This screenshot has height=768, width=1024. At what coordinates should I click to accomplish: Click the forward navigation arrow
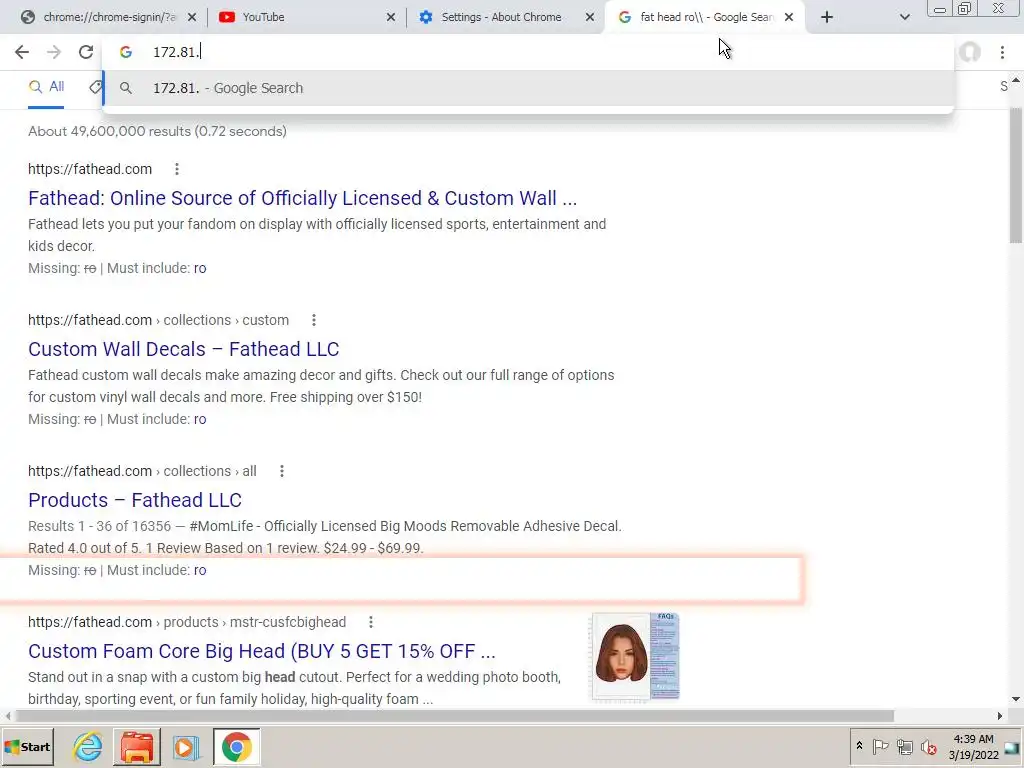(54, 52)
